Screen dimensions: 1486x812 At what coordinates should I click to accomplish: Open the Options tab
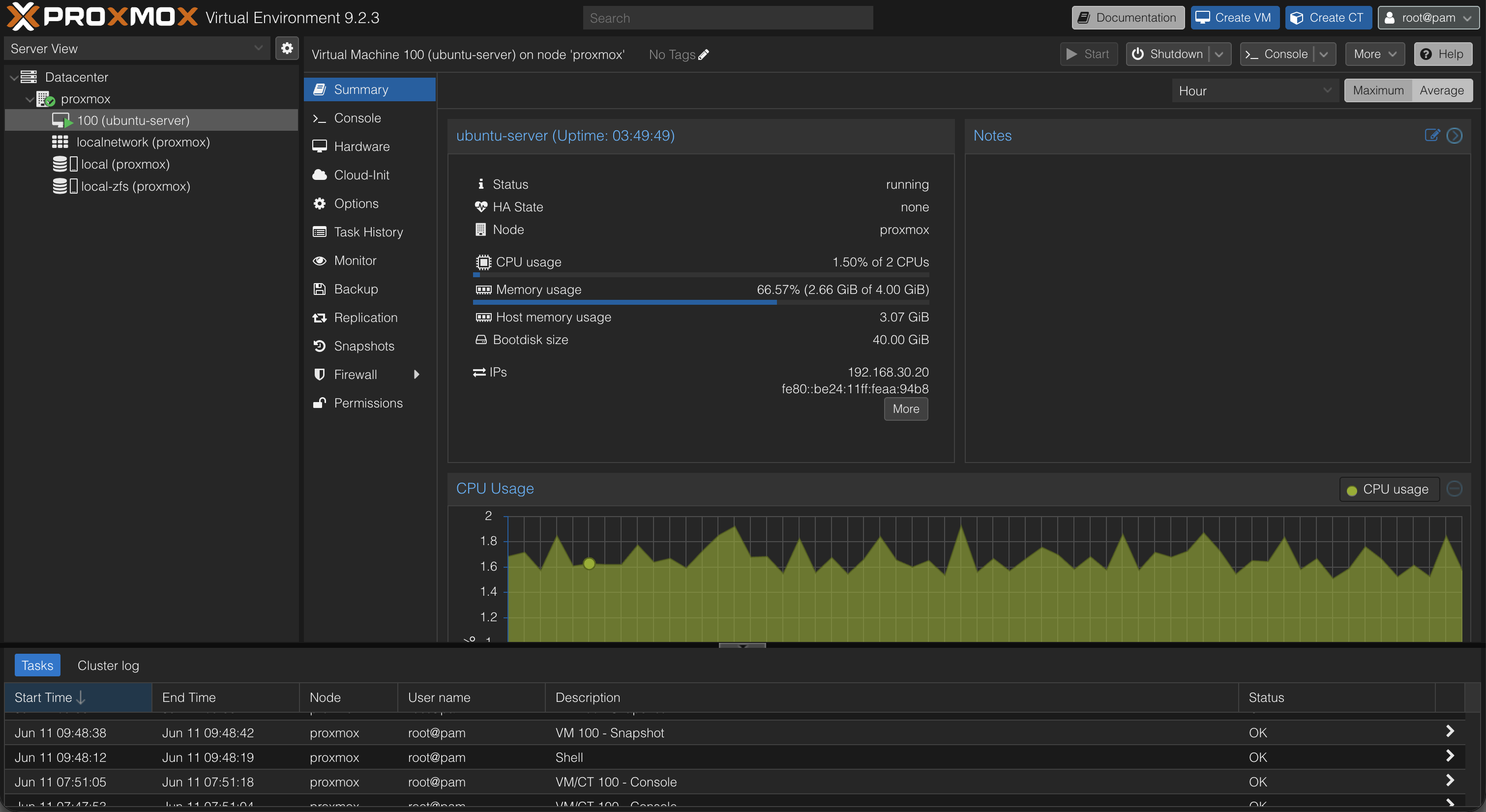(370, 203)
